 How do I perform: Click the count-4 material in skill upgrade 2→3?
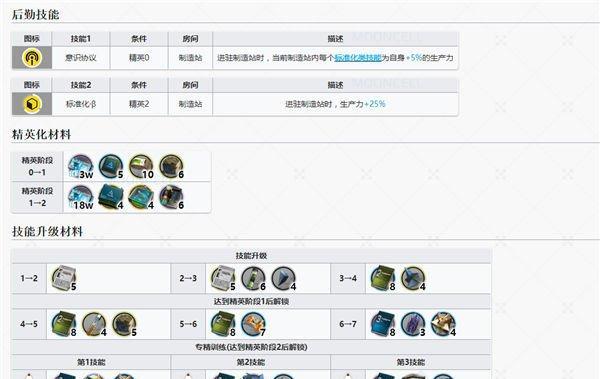284,278
